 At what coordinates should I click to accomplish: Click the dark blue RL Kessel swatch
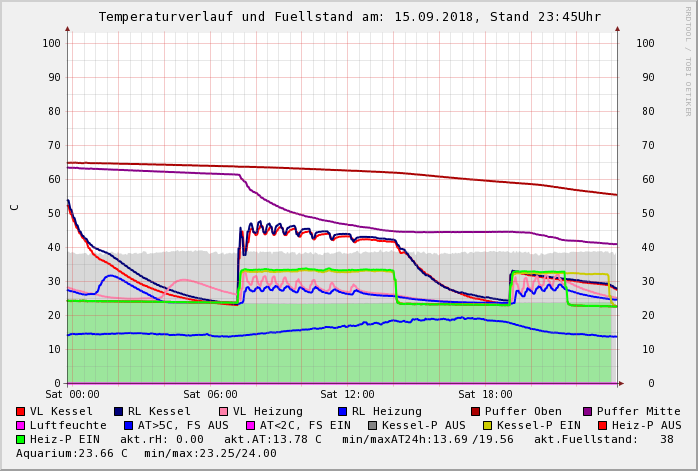pyautogui.click(x=119, y=411)
